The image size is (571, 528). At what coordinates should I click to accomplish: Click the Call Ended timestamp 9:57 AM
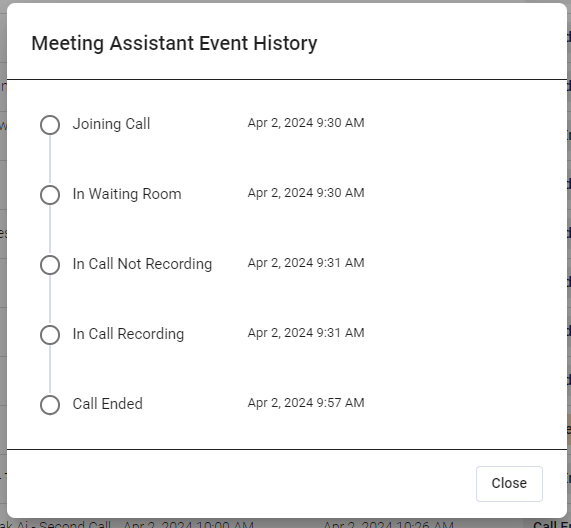click(x=306, y=403)
